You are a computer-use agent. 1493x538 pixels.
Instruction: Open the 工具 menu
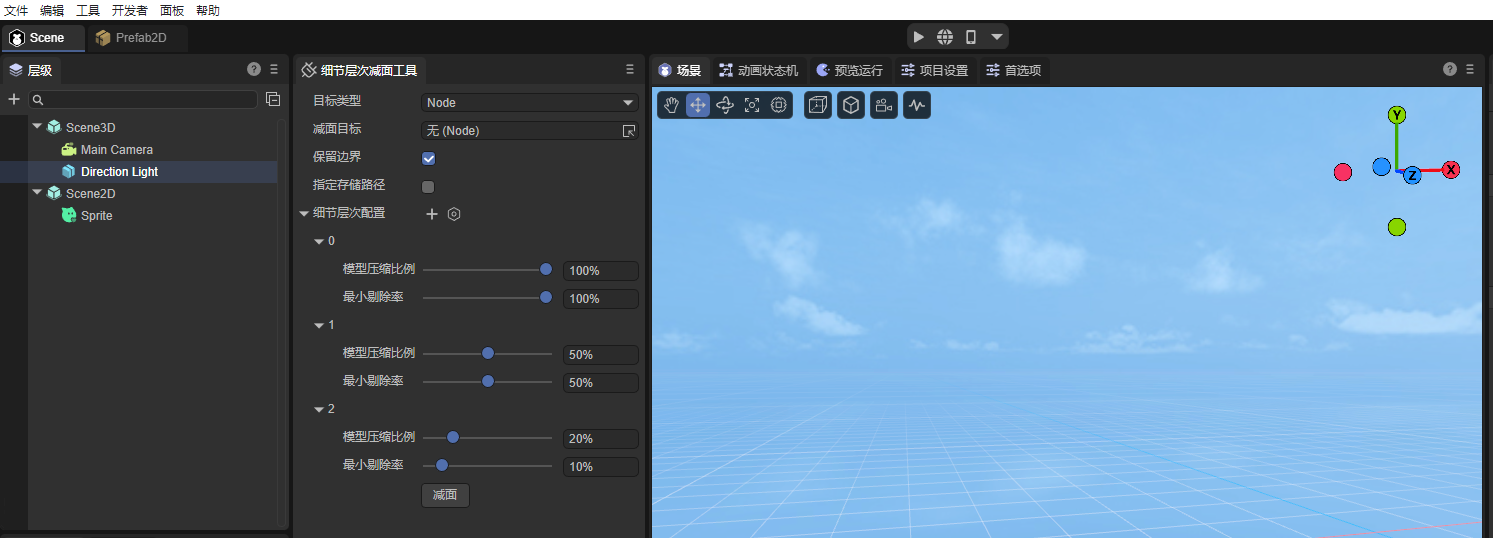(x=88, y=10)
